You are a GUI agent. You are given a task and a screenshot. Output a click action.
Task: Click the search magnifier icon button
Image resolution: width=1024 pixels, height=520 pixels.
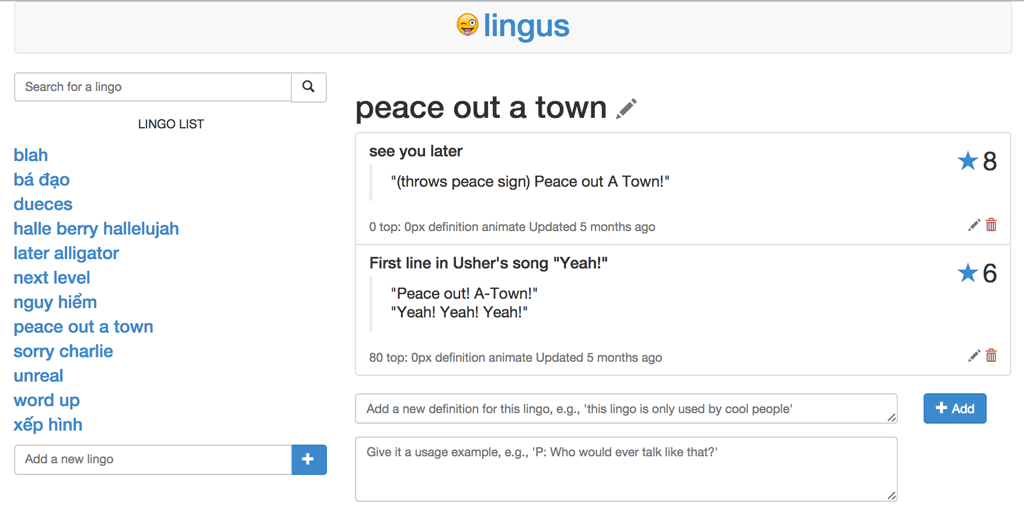(x=308, y=87)
